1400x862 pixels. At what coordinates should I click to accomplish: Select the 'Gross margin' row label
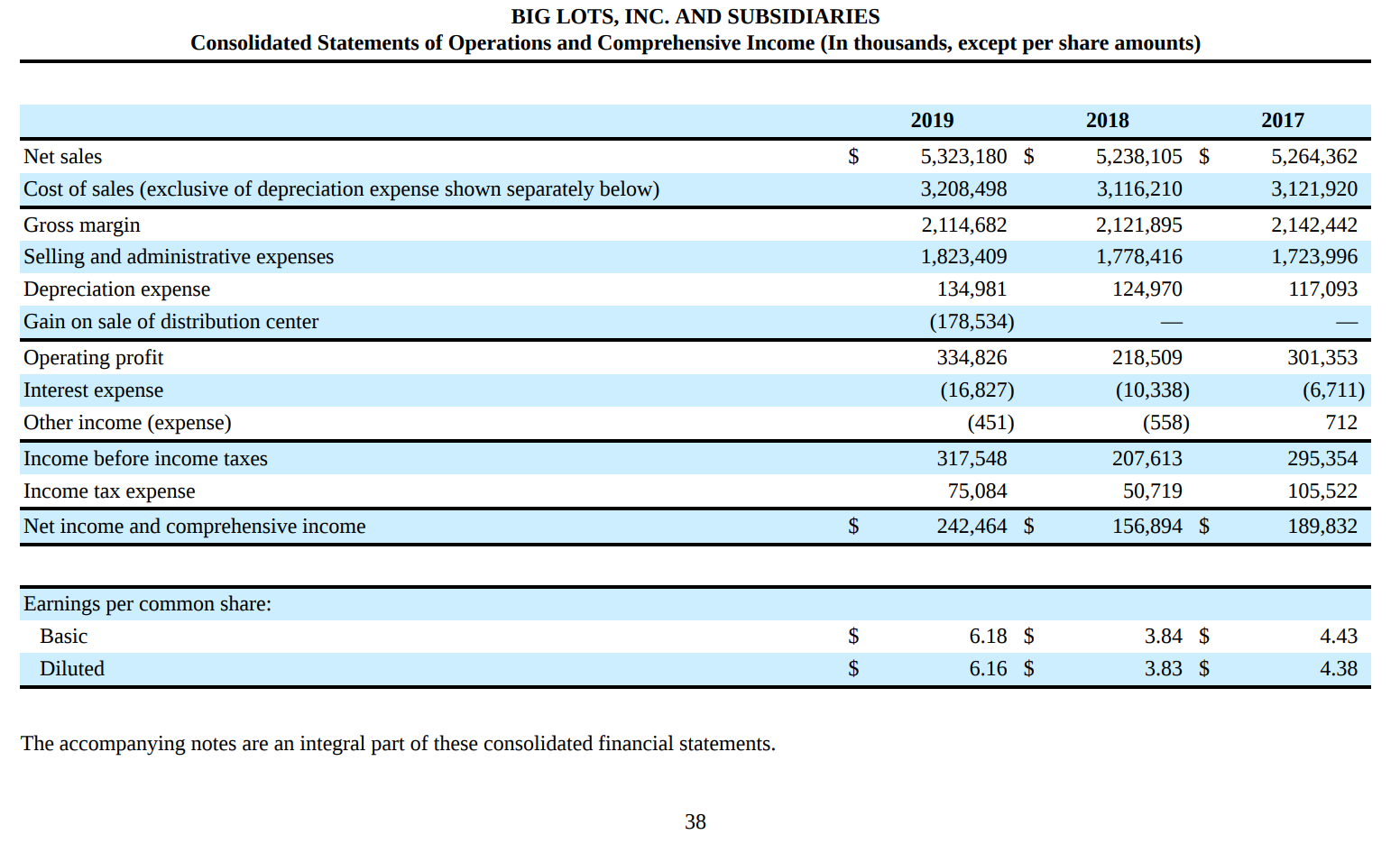pyautogui.click(x=82, y=225)
